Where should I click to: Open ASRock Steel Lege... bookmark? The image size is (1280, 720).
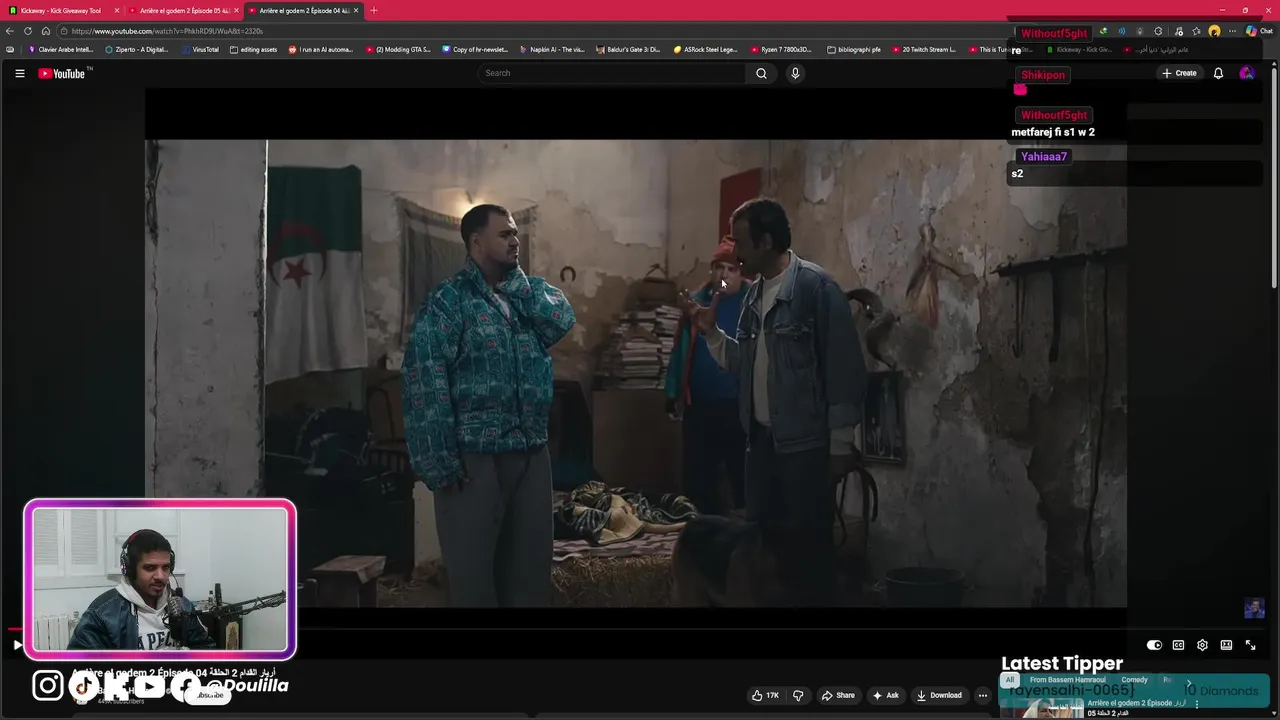tap(706, 49)
